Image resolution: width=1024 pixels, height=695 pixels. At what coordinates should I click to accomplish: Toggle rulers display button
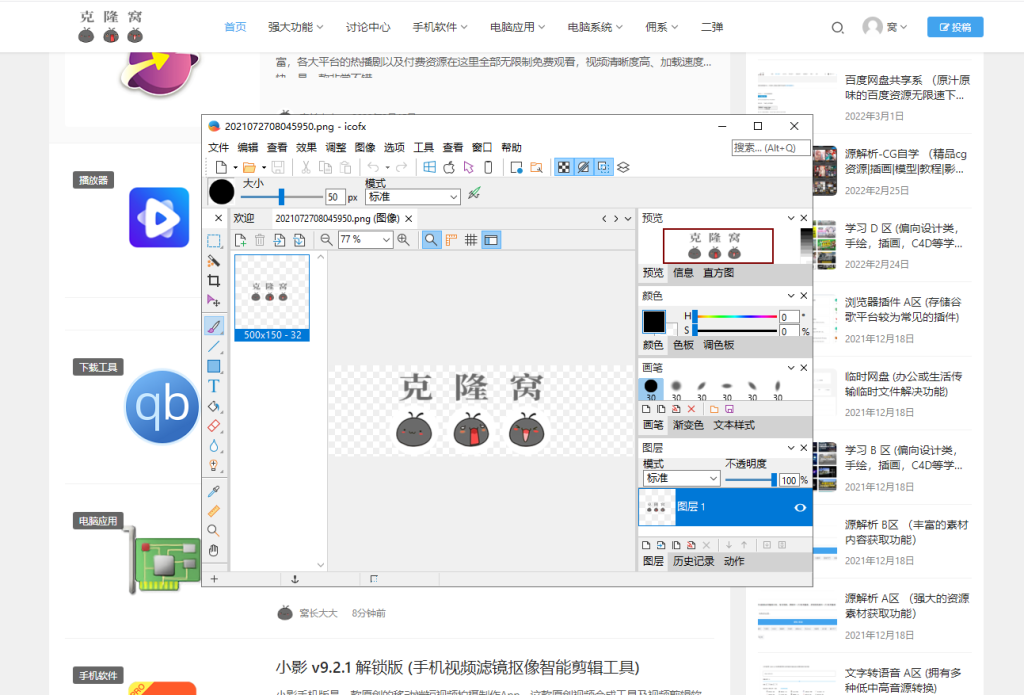coord(451,240)
